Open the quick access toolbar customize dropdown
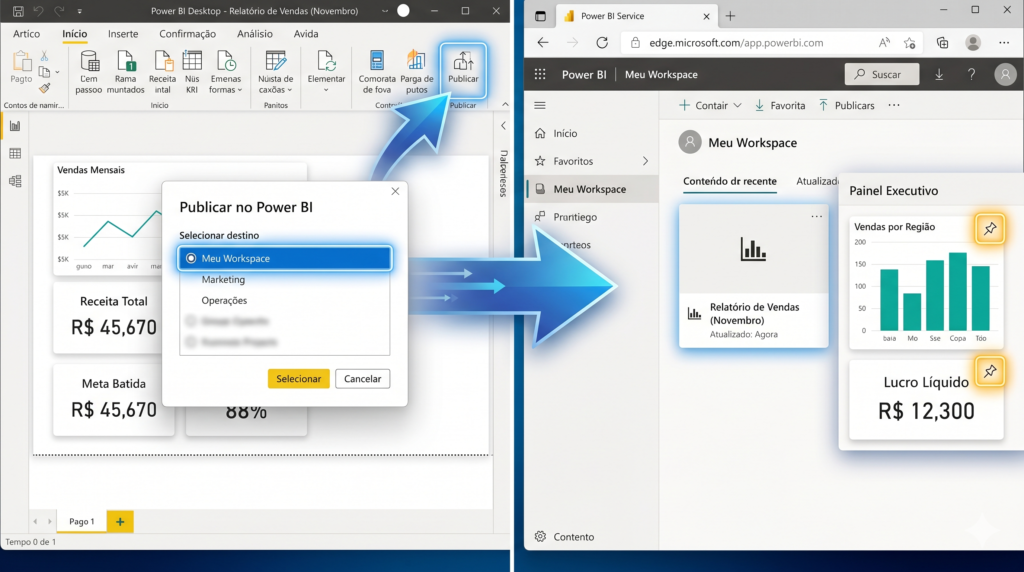This screenshot has width=1024, height=572. (80, 11)
